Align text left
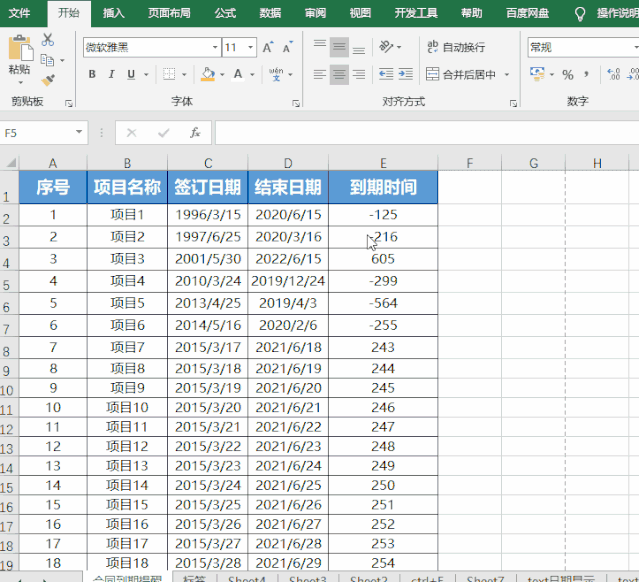This screenshot has height=582, width=639. pos(320,75)
